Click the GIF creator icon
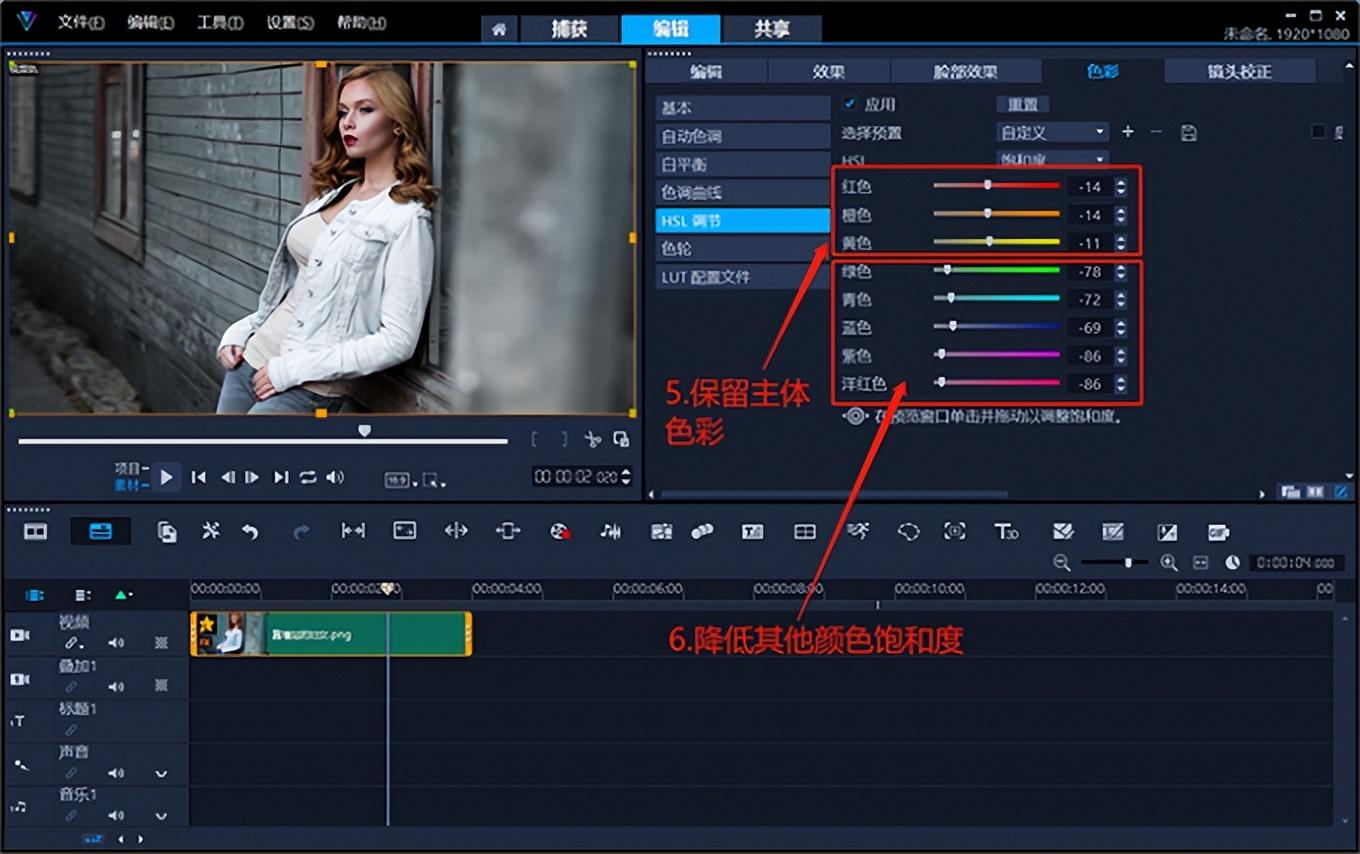Viewport: 1360px width, 854px height. (1218, 532)
